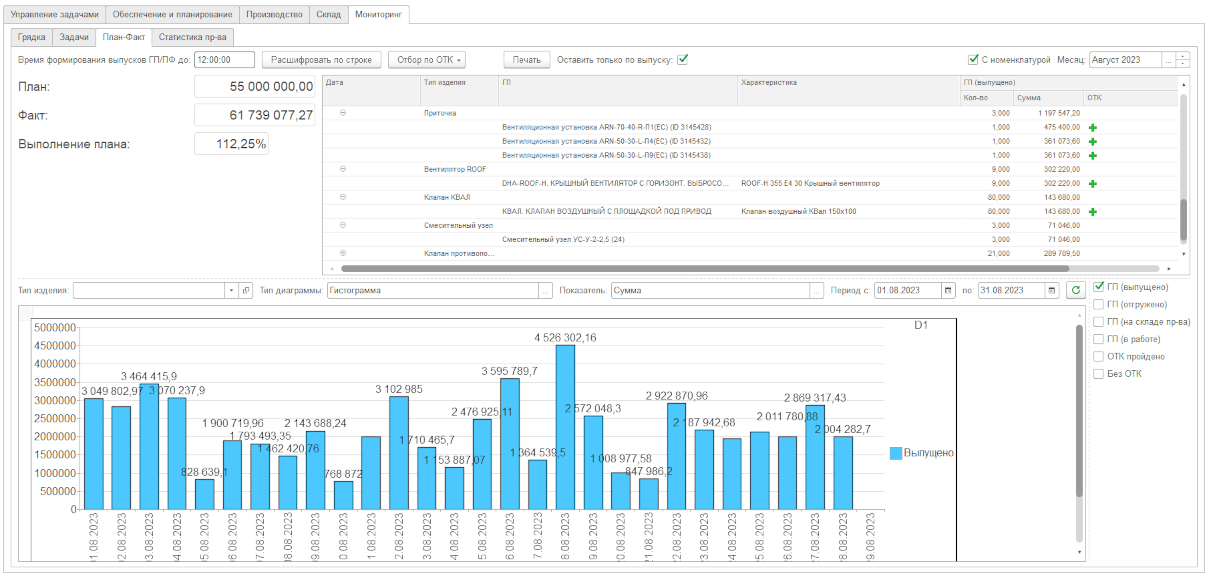This screenshot has width=1207, height=574.
Task: Click green plus in Клапан КВАЛ row
Action: point(1093,212)
